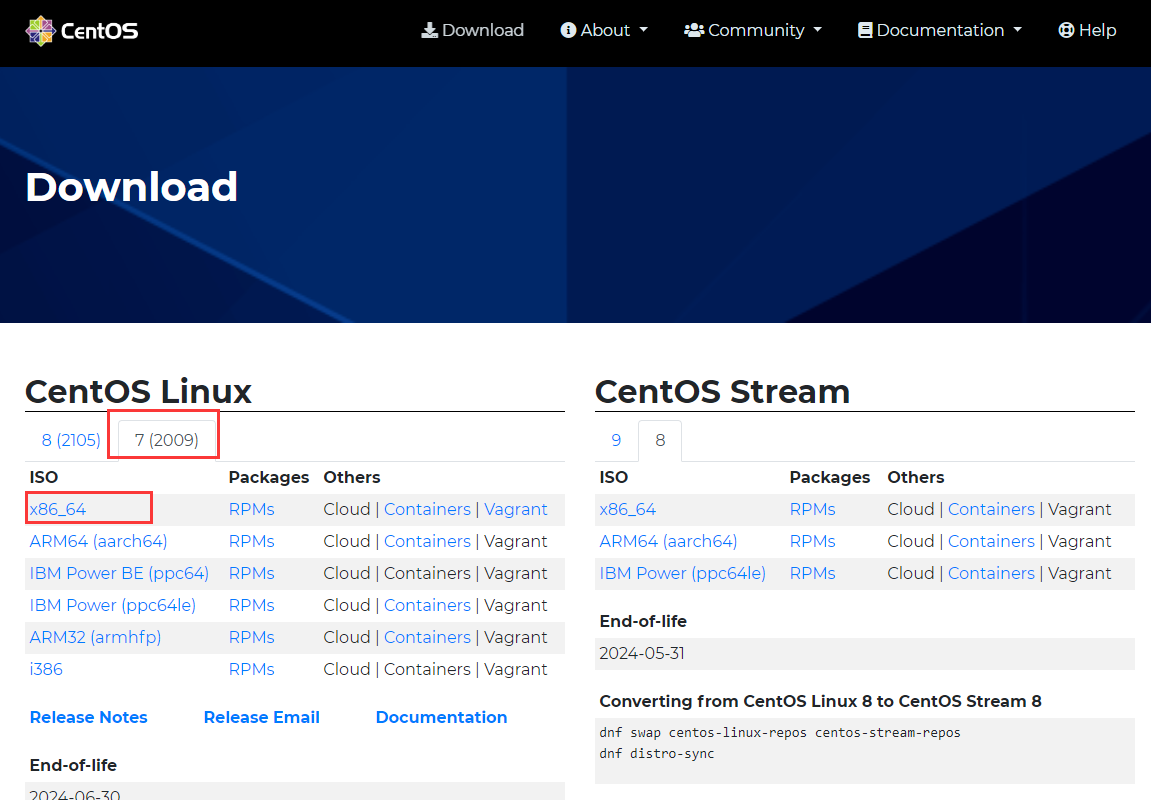Image resolution: width=1151 pixels, height=800 pixels.
Task: Select the CentOS Stream 8 tab
Action: [x=660, y=440]
